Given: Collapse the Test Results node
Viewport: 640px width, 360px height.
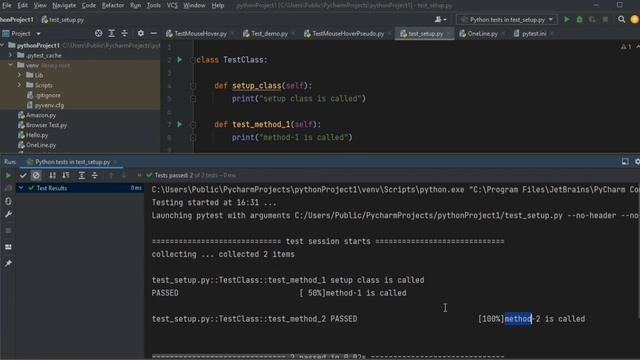Looking at the screenshot, I should [20, 188].
